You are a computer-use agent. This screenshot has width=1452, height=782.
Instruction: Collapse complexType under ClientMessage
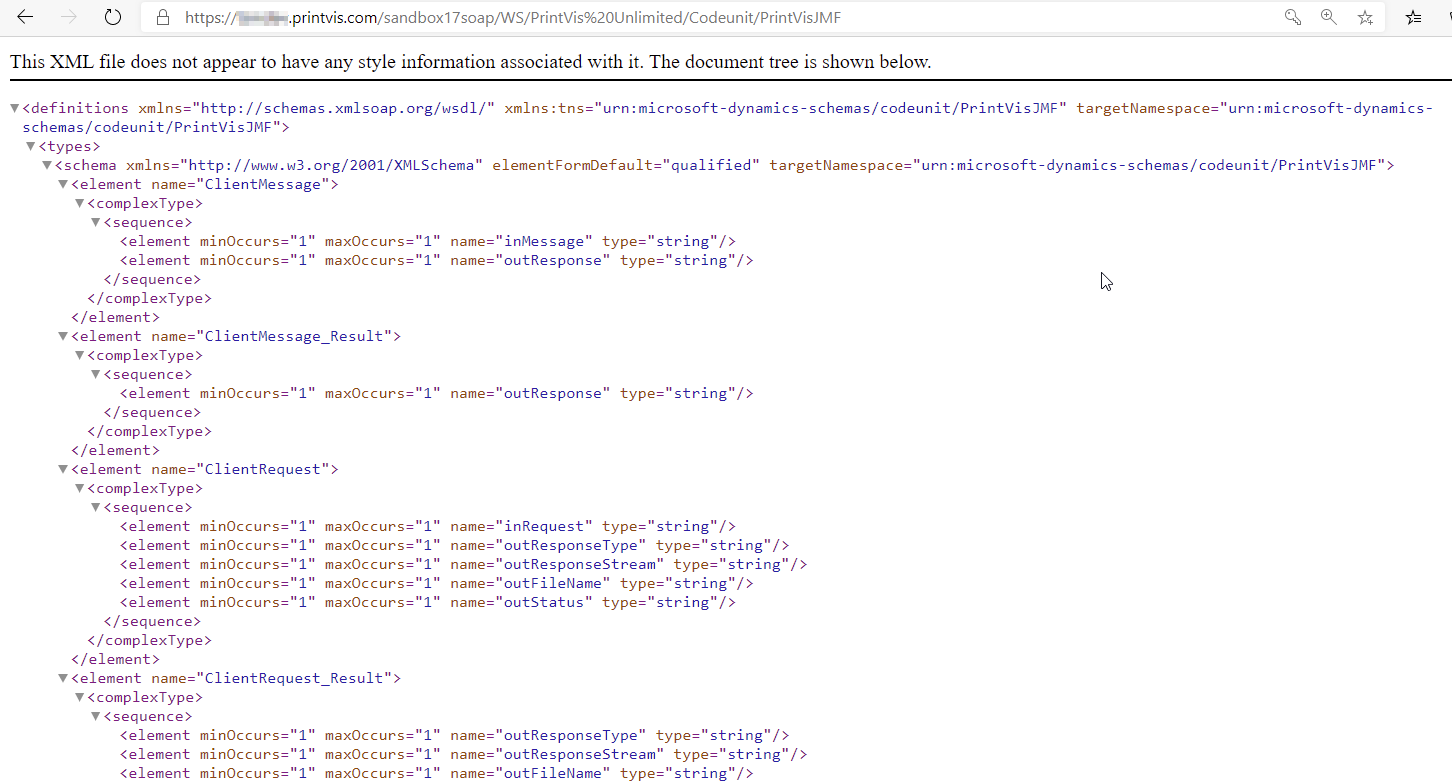pyautogui.click(x=79, y=204)
